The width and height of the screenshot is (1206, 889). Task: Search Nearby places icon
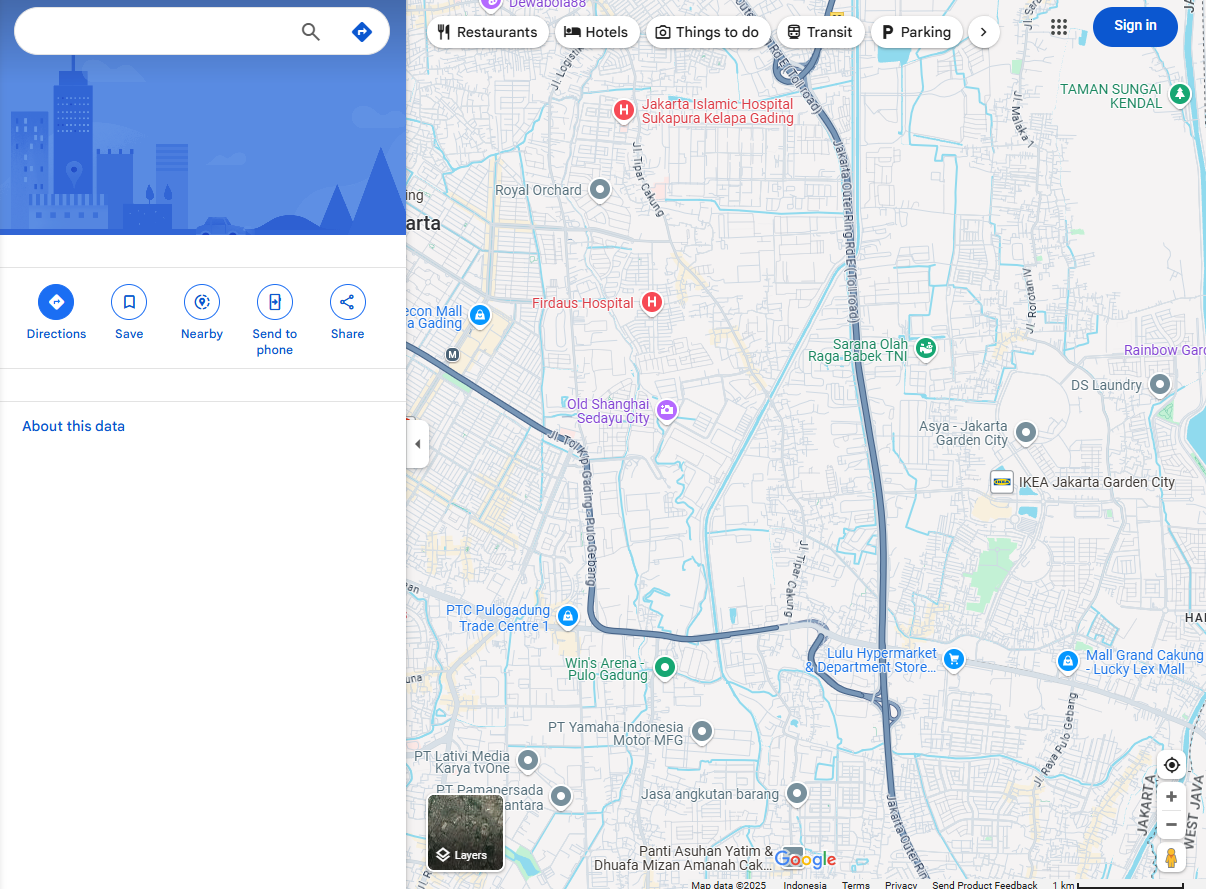click(x=202, y=302)
